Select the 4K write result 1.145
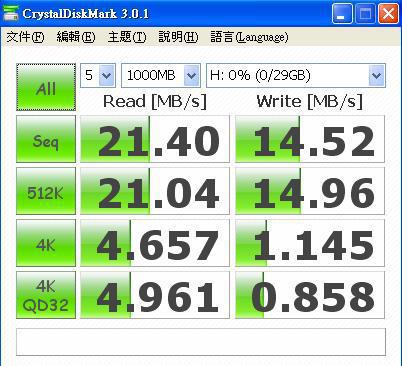Image resolution: width=402 pixels, height=366 pixels. tap(310, 243)
